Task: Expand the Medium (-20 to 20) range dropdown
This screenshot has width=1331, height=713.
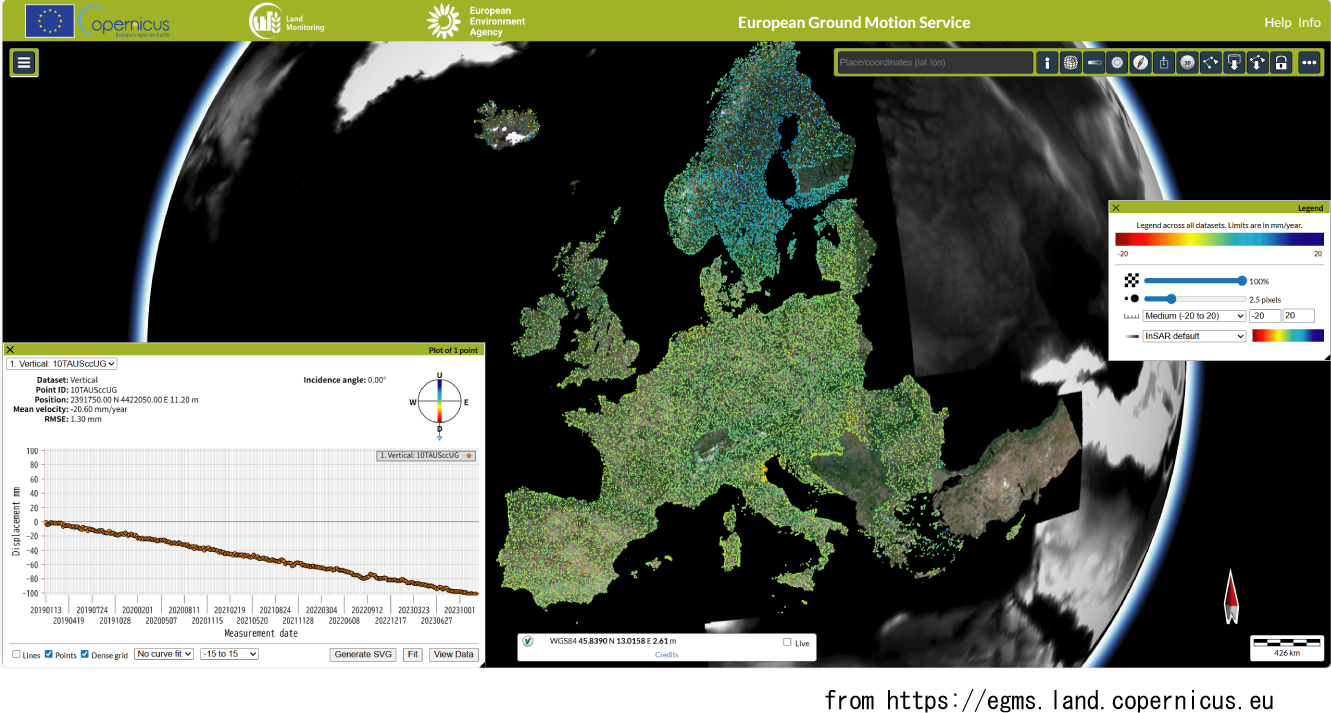Action: [1194, 316]
